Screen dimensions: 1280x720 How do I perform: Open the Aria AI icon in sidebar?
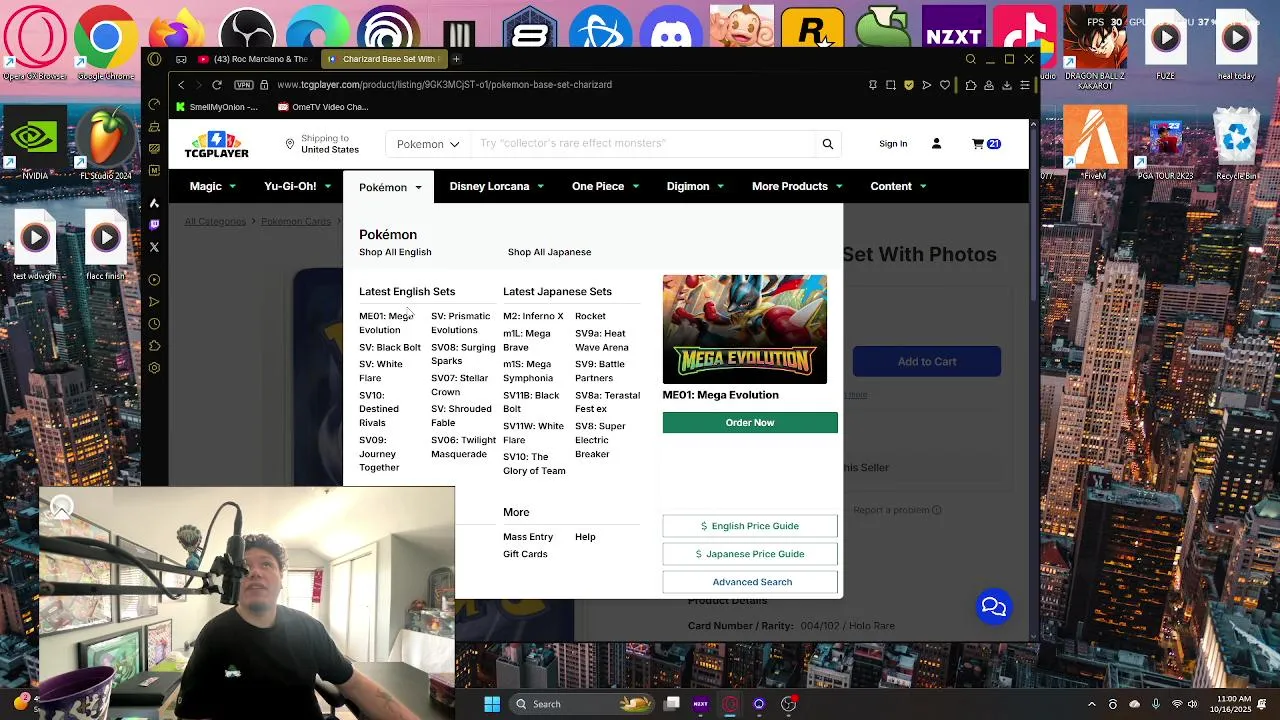click(154, 203)
